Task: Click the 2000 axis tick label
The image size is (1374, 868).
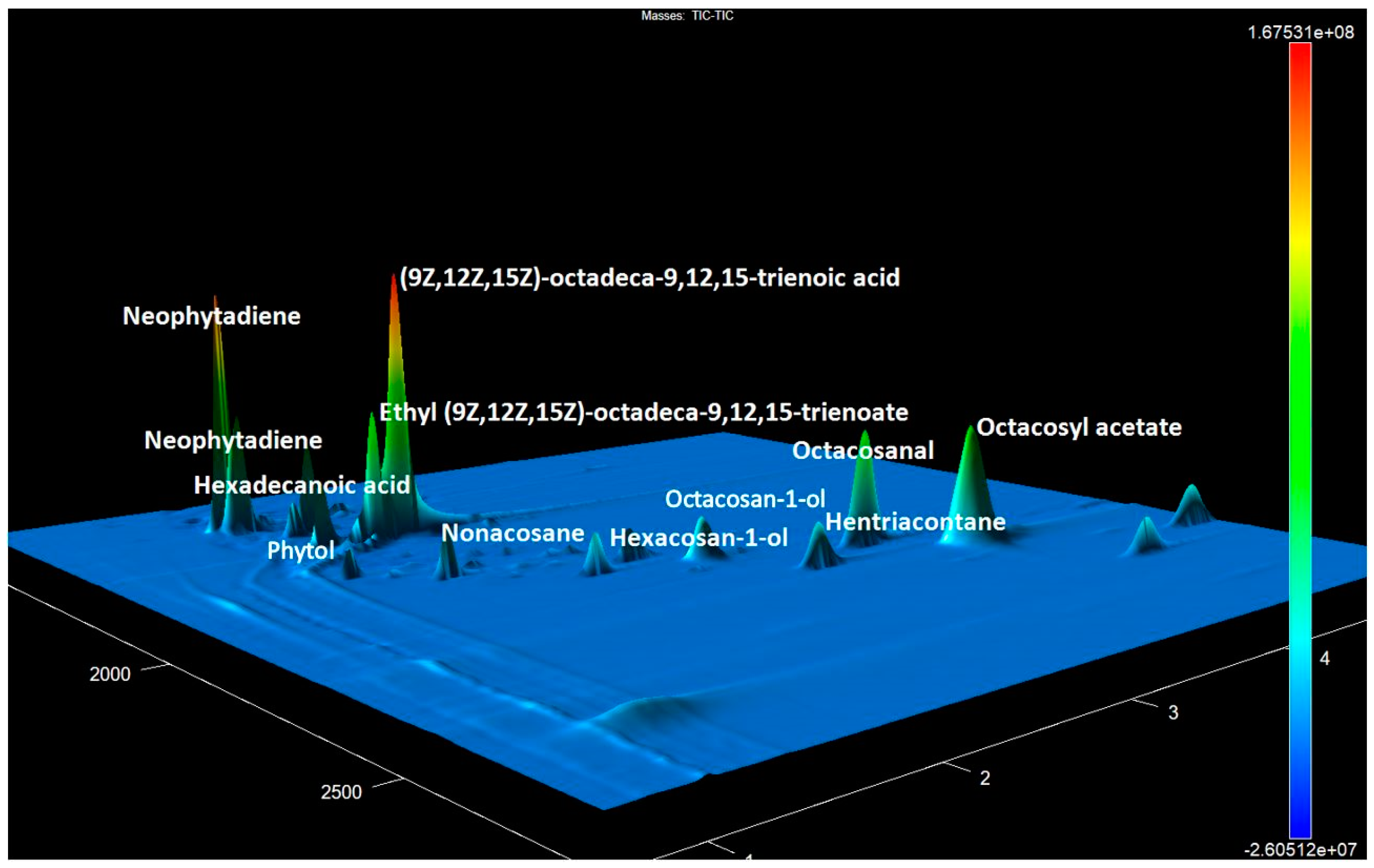Action: pos(110,675)
